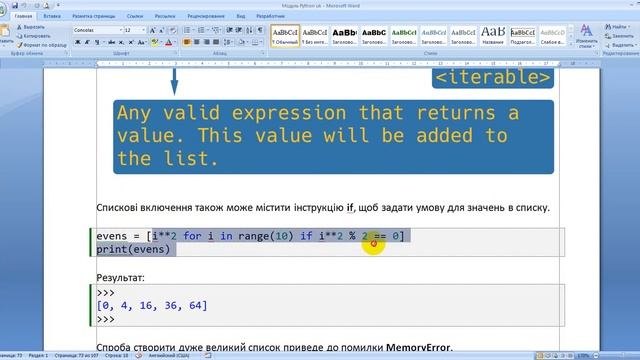
Task: Click the Undo icon in quick access toolbar
Action: click(25, 5)
